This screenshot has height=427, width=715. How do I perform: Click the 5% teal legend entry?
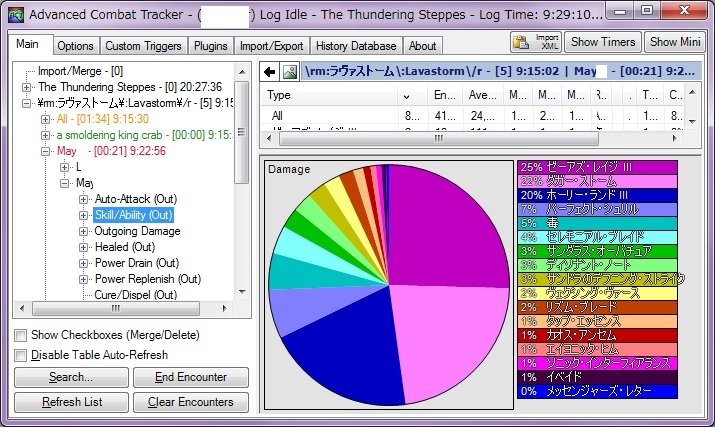tap(597, 223)
